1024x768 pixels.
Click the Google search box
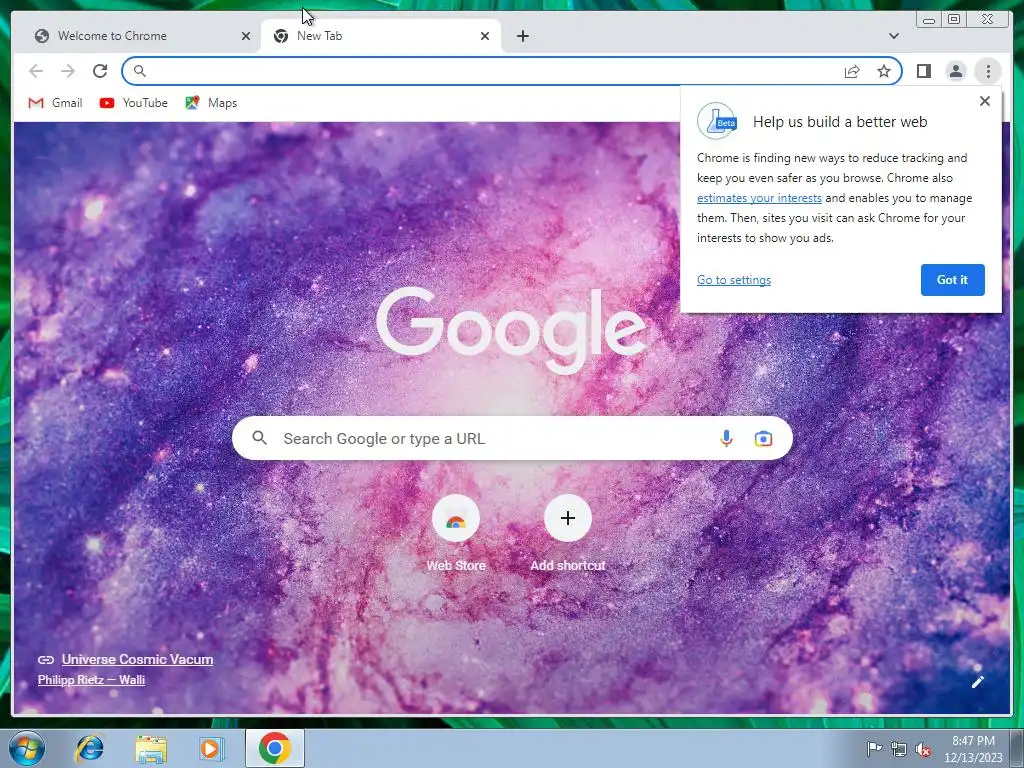point(512,438)
